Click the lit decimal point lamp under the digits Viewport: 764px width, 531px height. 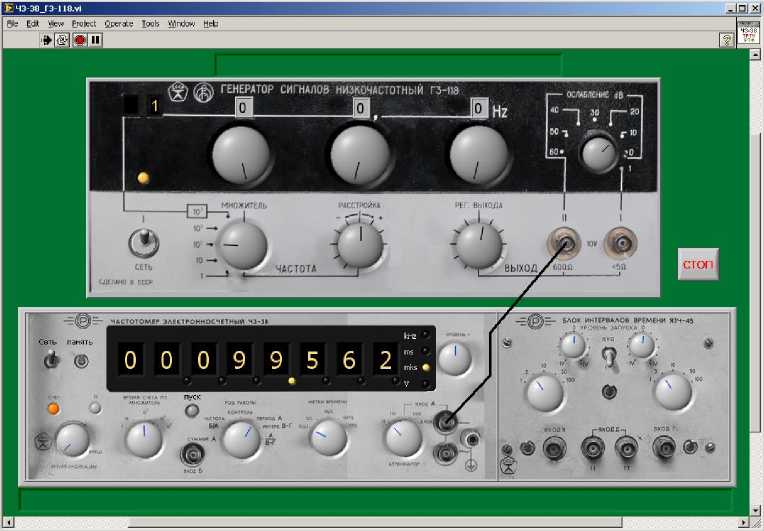click(x=292, y=381)
